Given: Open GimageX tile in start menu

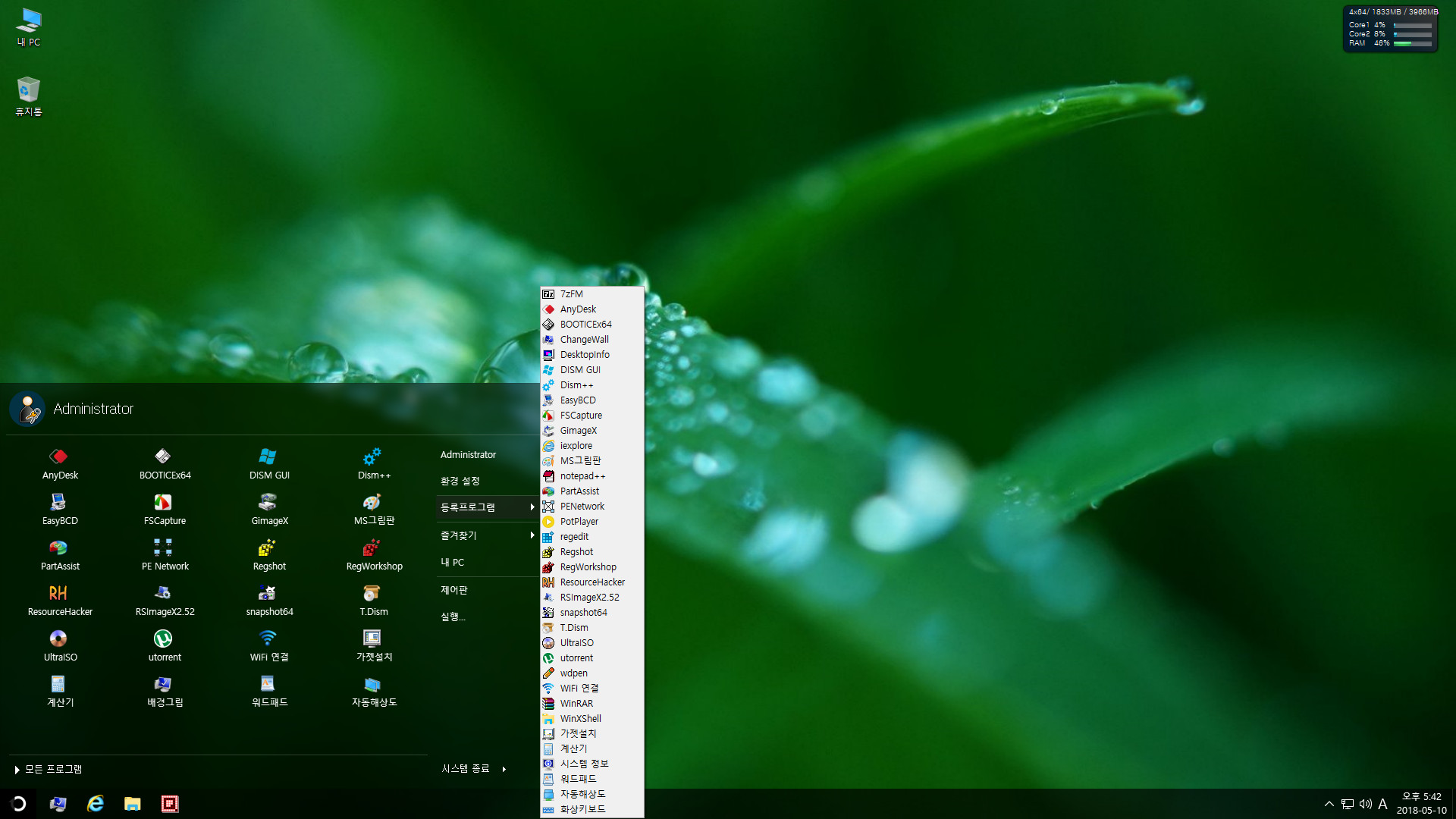Looking at the screenshot, I should tap(269, 510).
